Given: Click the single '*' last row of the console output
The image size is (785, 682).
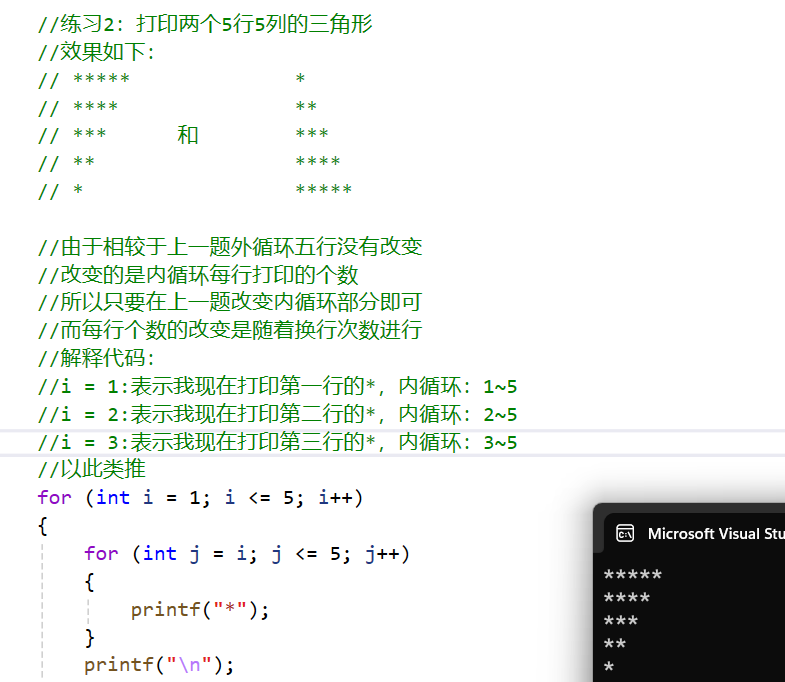Looking at the screenshot, I should [x=609, y=667].
